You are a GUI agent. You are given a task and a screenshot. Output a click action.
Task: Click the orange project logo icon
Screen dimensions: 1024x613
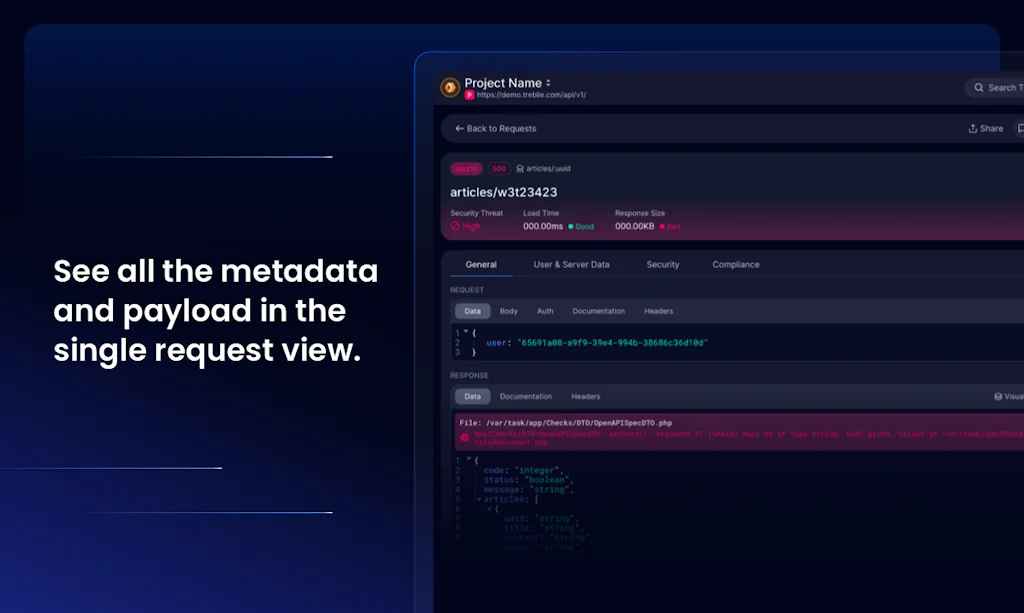[450, 87]
